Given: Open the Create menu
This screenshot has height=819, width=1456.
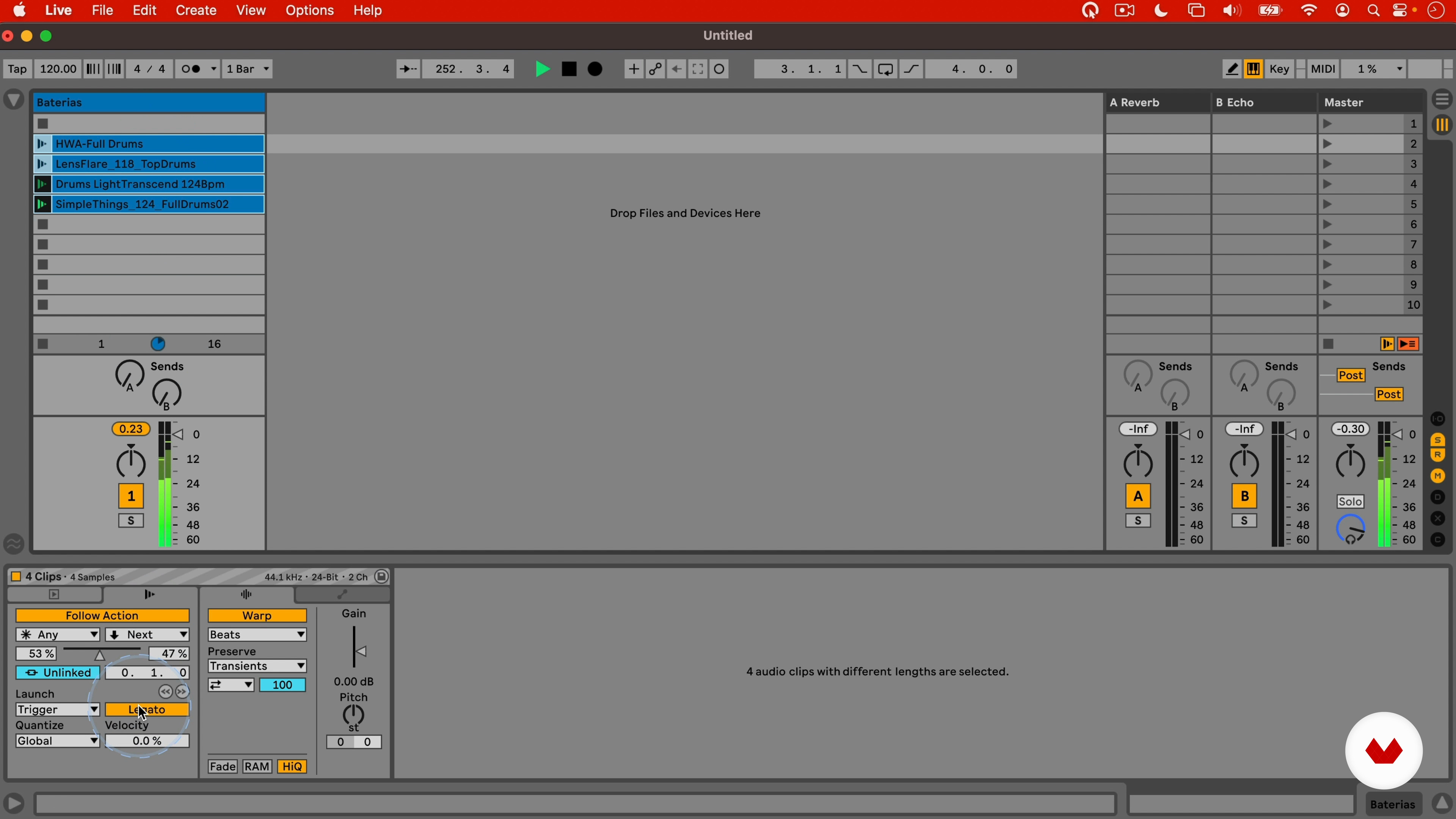Looking at the screenshot, I should point(196,11).
